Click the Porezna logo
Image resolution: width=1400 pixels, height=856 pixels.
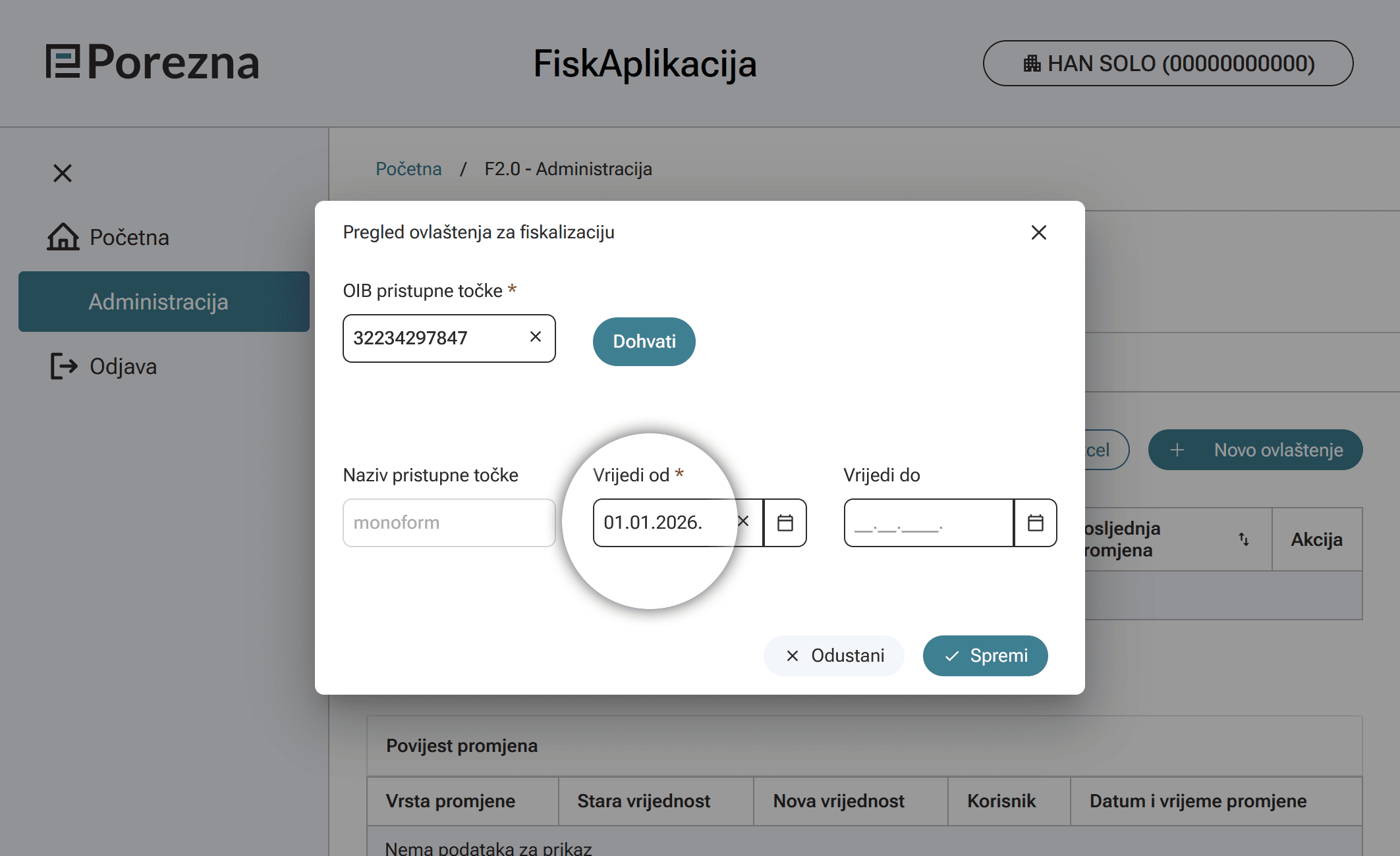coord(152,63)
